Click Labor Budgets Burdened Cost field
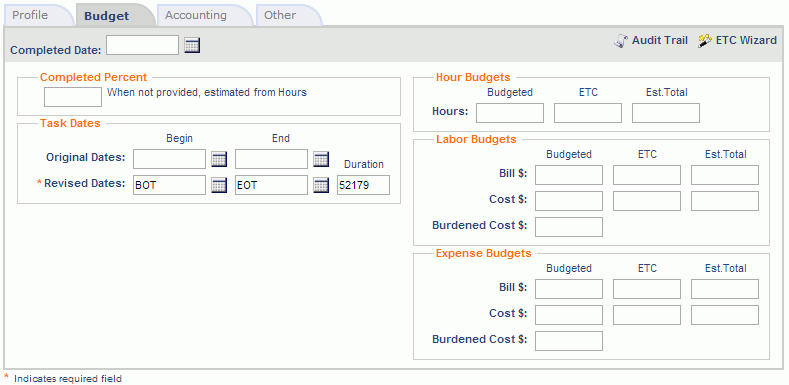This screenshot has width=789, height=385. pyautogui.click(x=569, y=226)
